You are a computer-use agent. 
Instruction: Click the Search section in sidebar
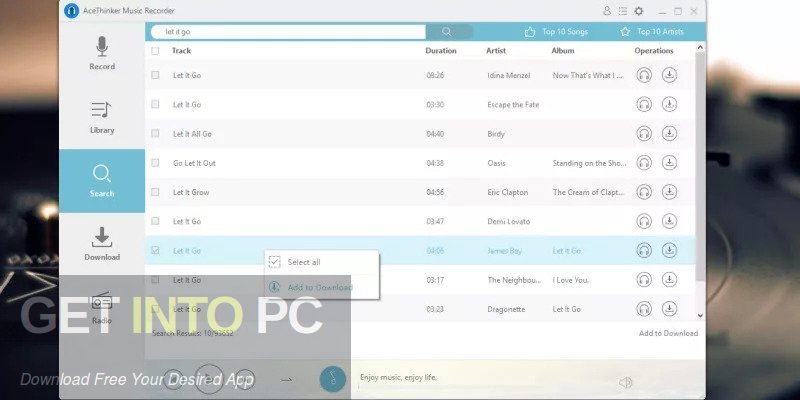(x=102, y=181)
